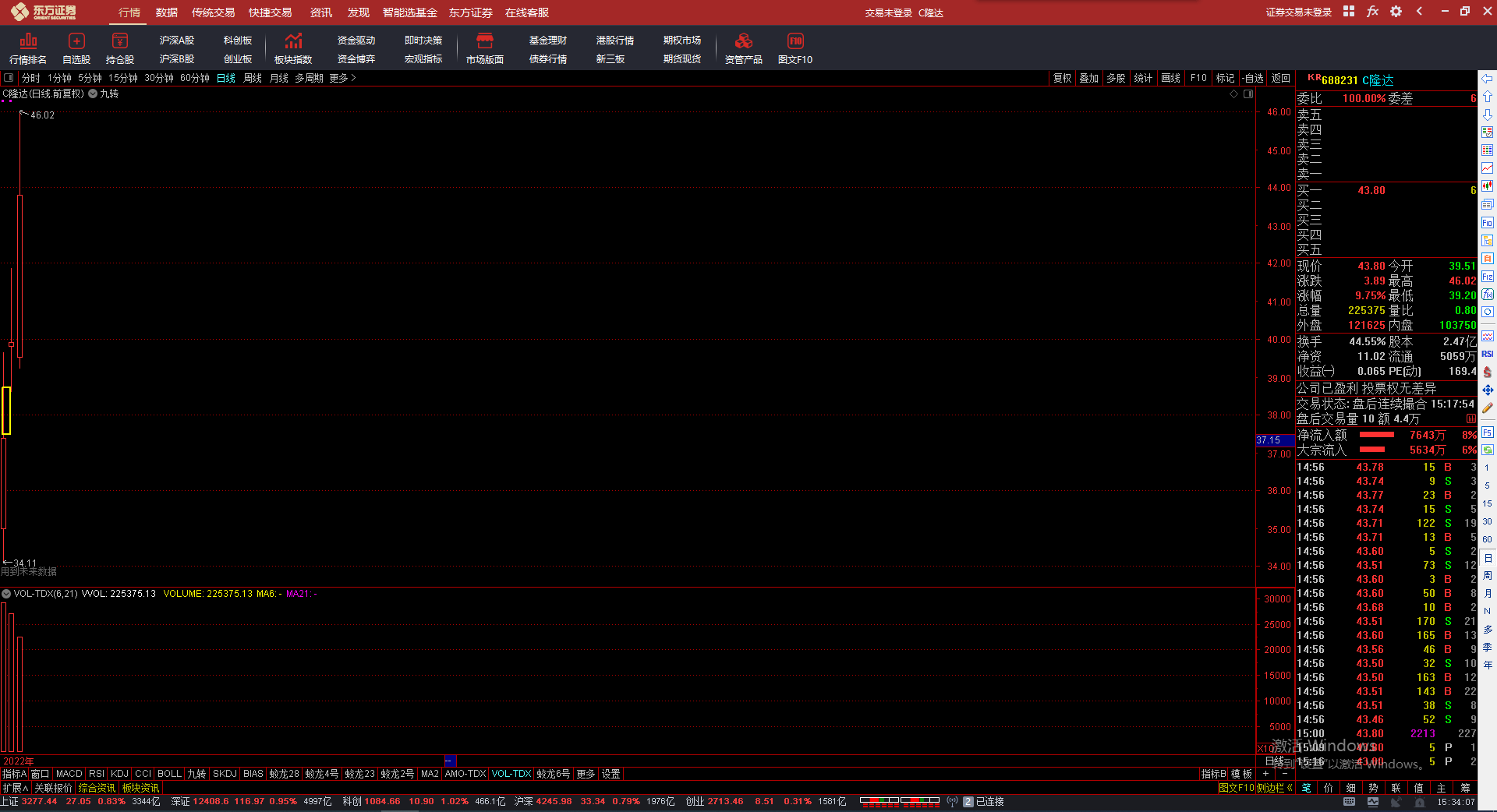Viewport: 1497px width, 812px height.
Task: Switch to the 价 tab below trade list
Action: 1329,788
